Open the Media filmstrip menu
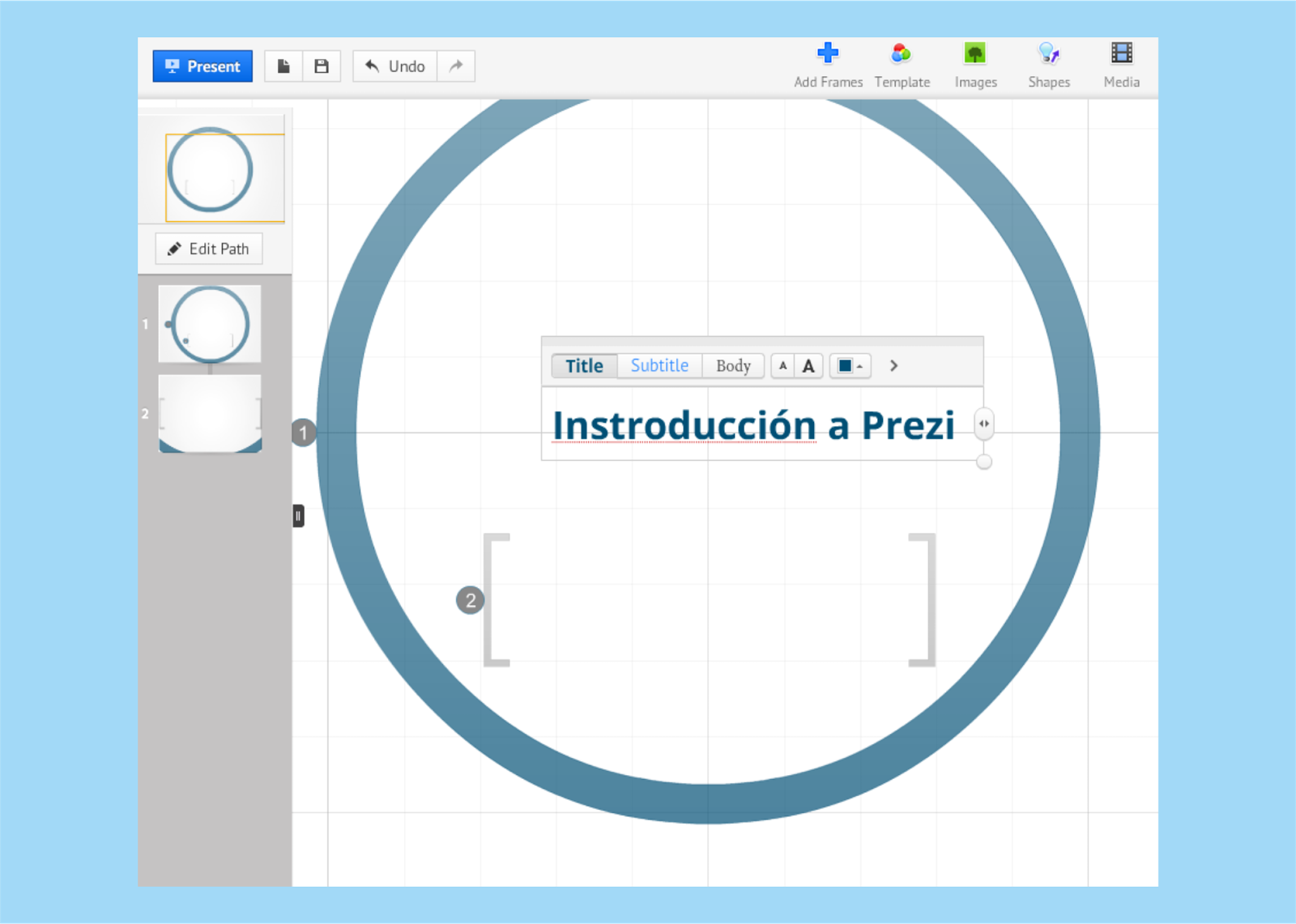This screenshot has height=924, width=1296. click(x=1122, y=66)
